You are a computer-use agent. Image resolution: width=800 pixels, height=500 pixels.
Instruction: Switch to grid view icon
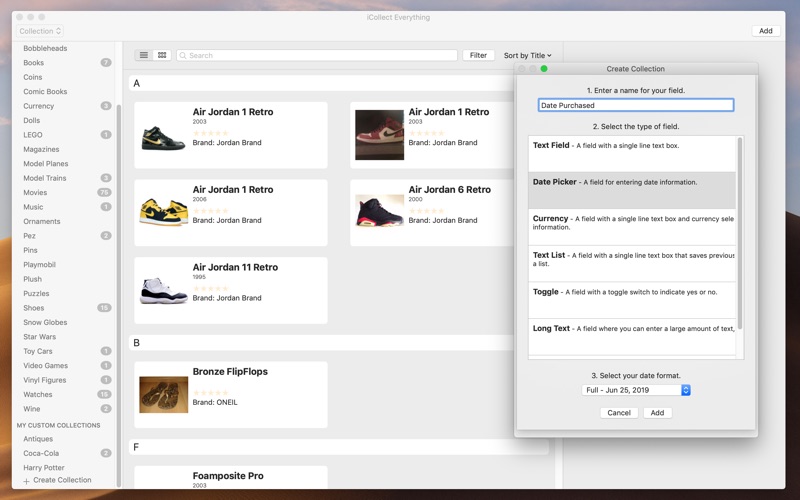tap(162, 55)
